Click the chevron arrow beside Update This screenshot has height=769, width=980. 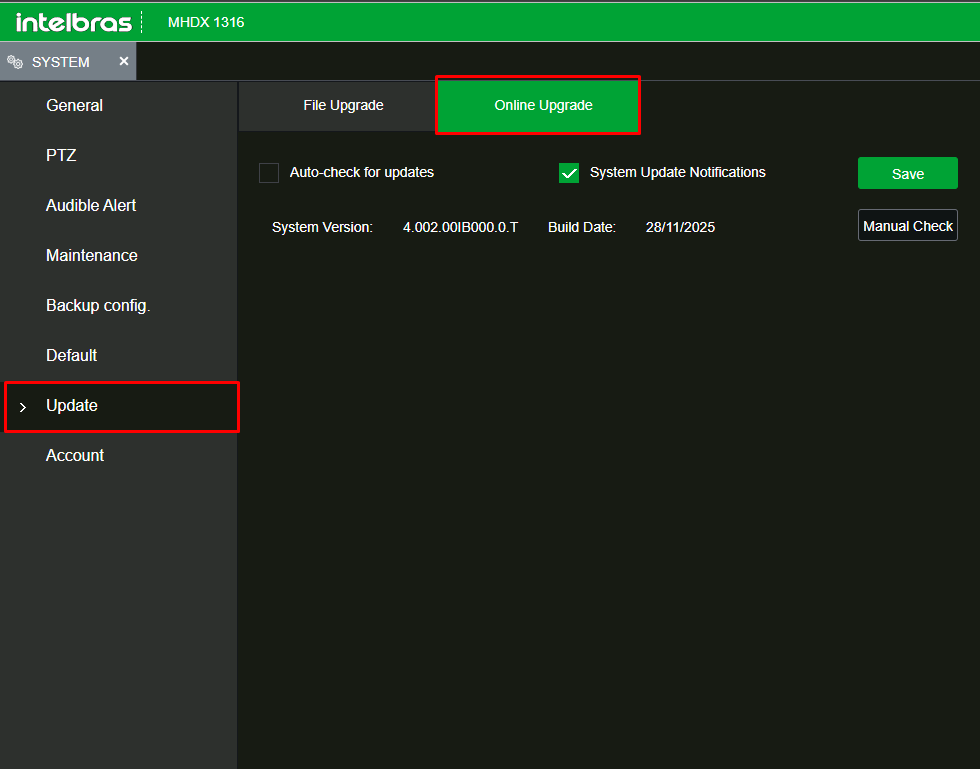pos(23,407)
